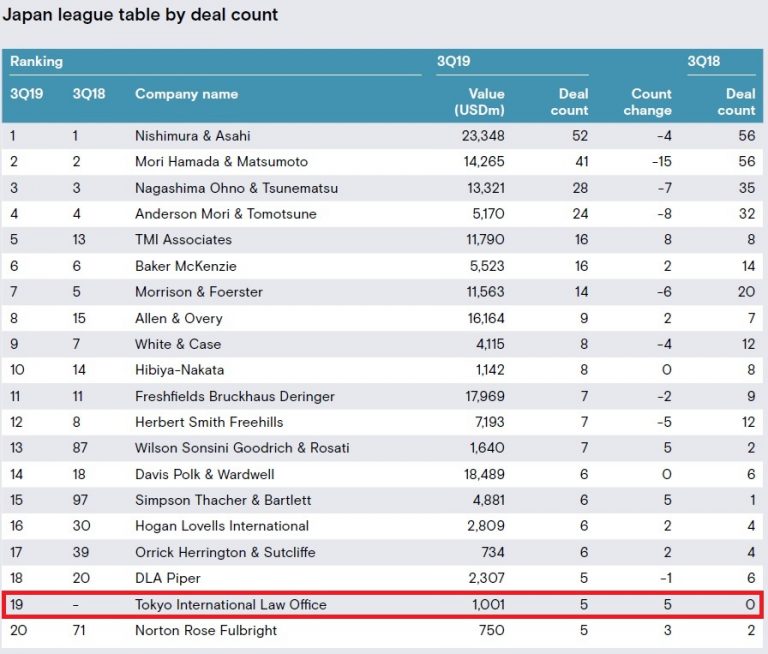
Task: Select 'Orrick Herrington & Sutcliffe' name
Action: (x=225, y=552)
